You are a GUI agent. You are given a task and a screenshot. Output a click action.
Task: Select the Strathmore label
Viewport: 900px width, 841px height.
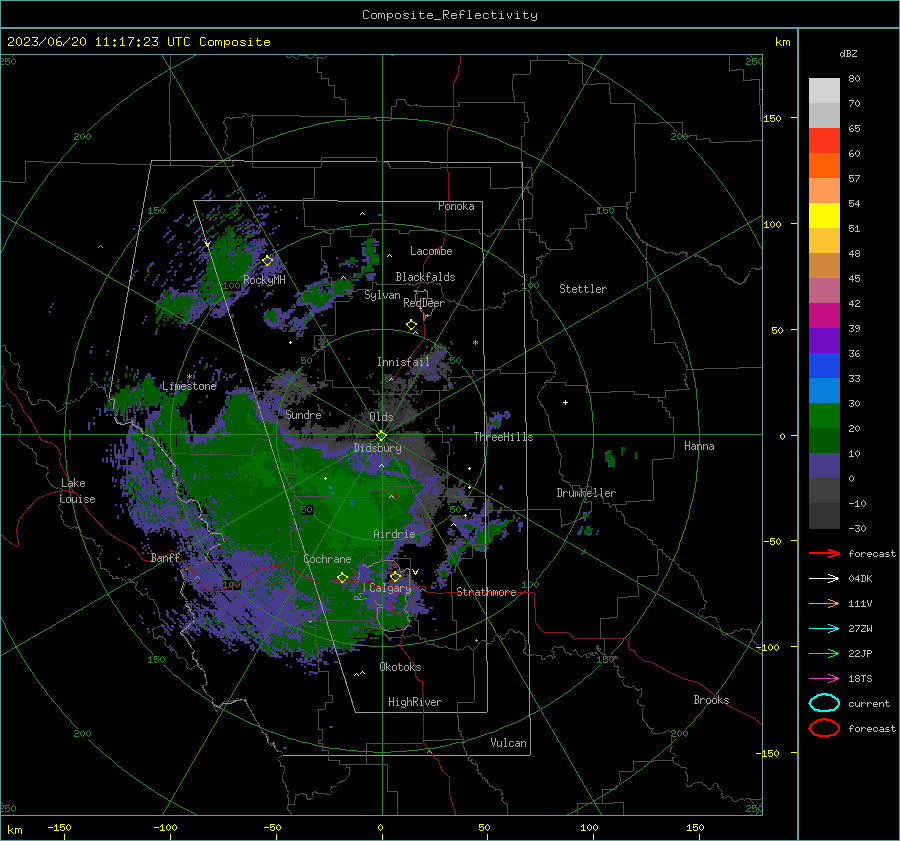tap(486, 592)
